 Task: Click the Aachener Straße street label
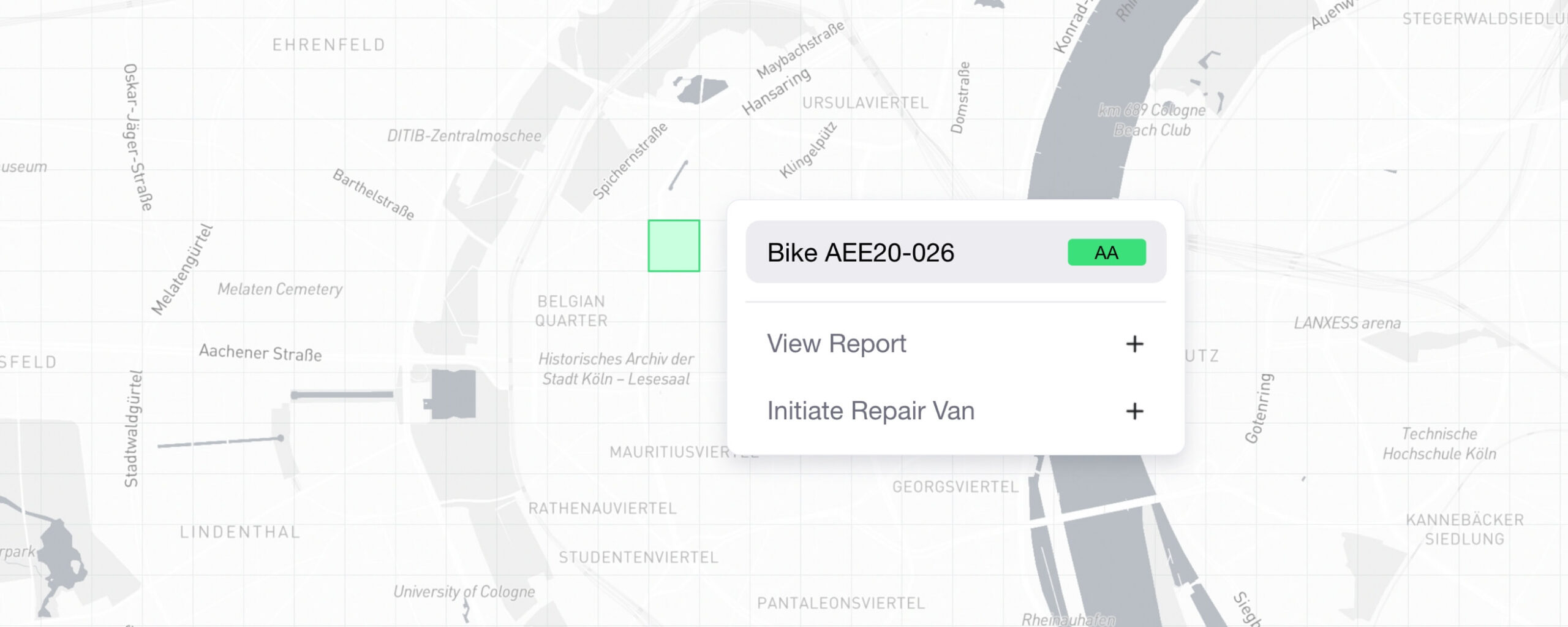click(260, 352)
